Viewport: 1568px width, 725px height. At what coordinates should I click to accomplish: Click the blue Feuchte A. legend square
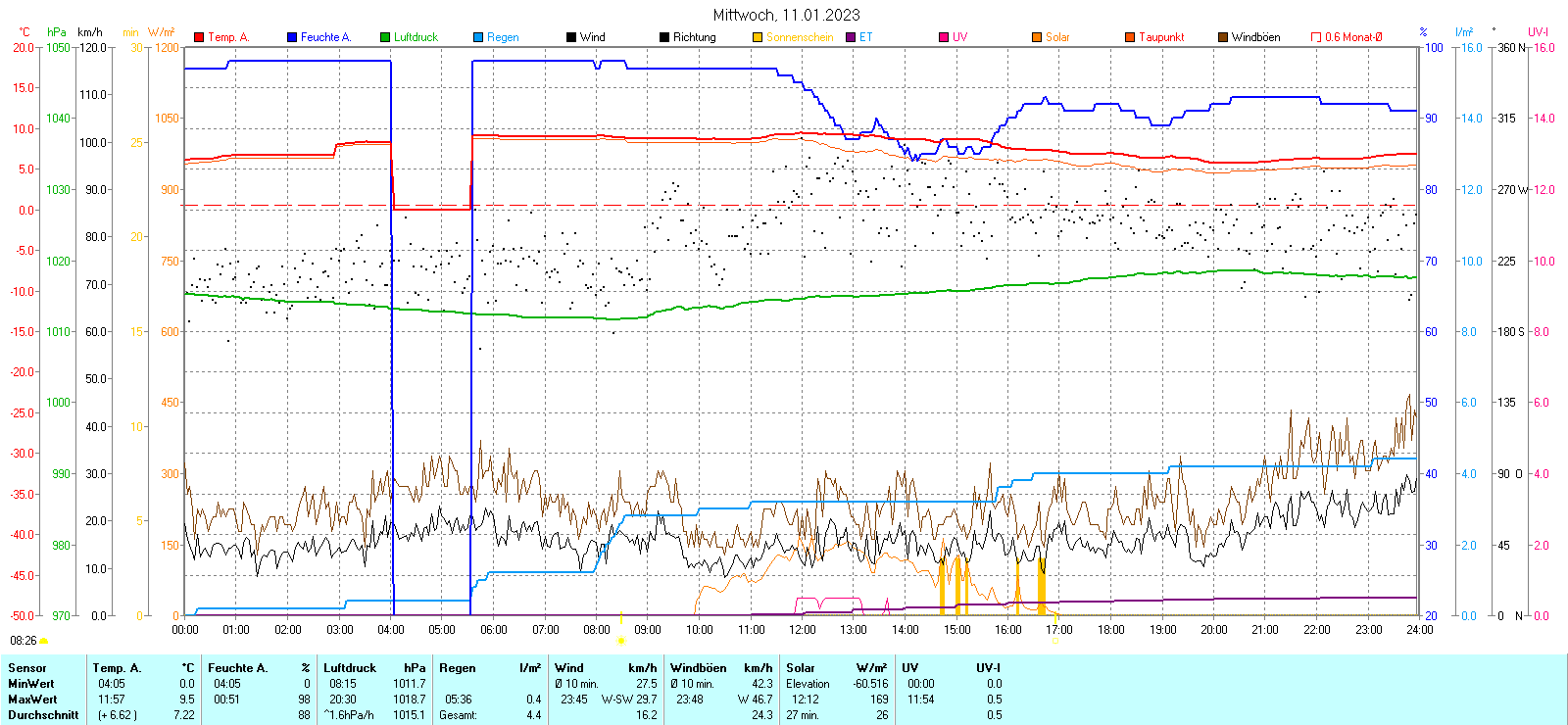pyautogui.click(x=292, y=37)
